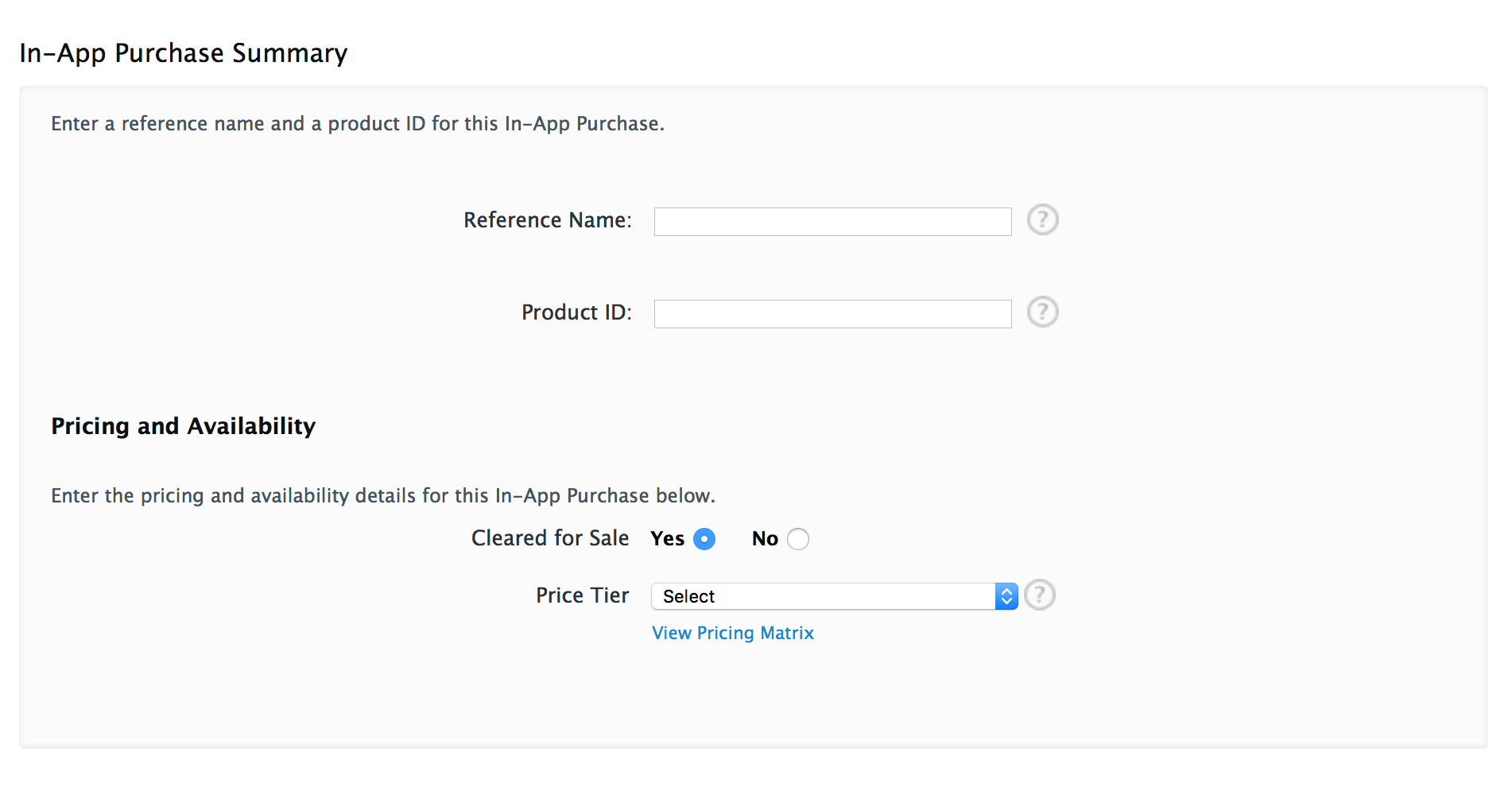Click the In-App Purchase Summary heading

click(x=184, y=53)
